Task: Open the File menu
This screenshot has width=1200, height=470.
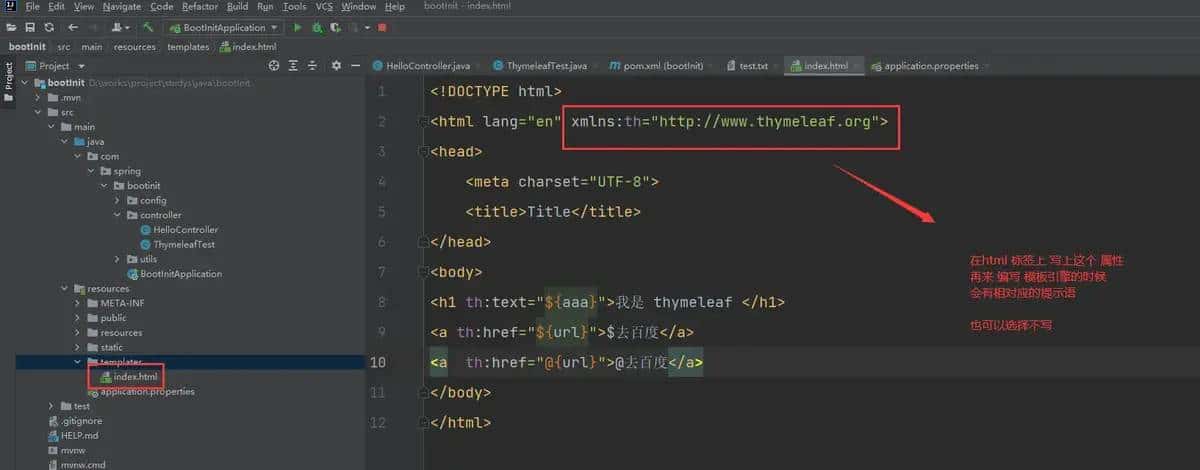Action: click(33, 7)
